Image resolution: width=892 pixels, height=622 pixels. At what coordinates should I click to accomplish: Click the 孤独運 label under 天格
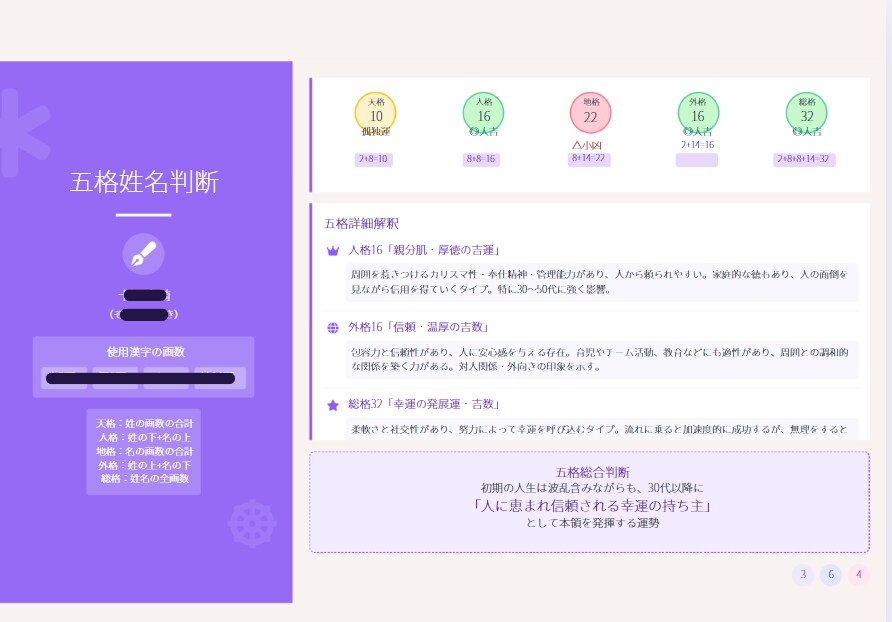pyautogui.click(x=375, y=132)
